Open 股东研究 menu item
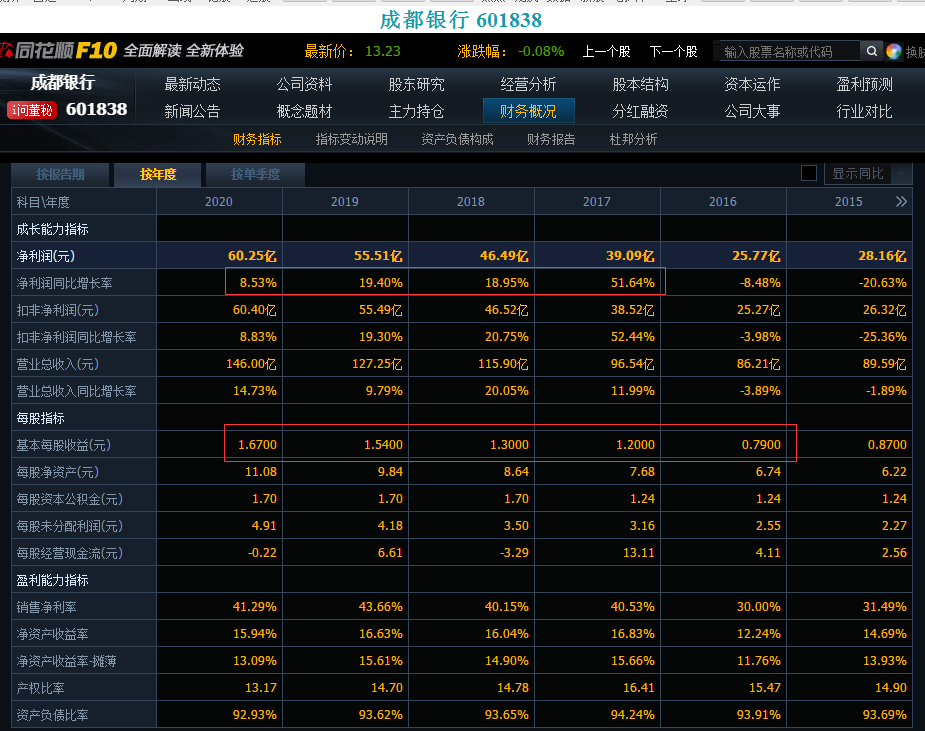This screenshot has width=925, height=731. [416, 84]
